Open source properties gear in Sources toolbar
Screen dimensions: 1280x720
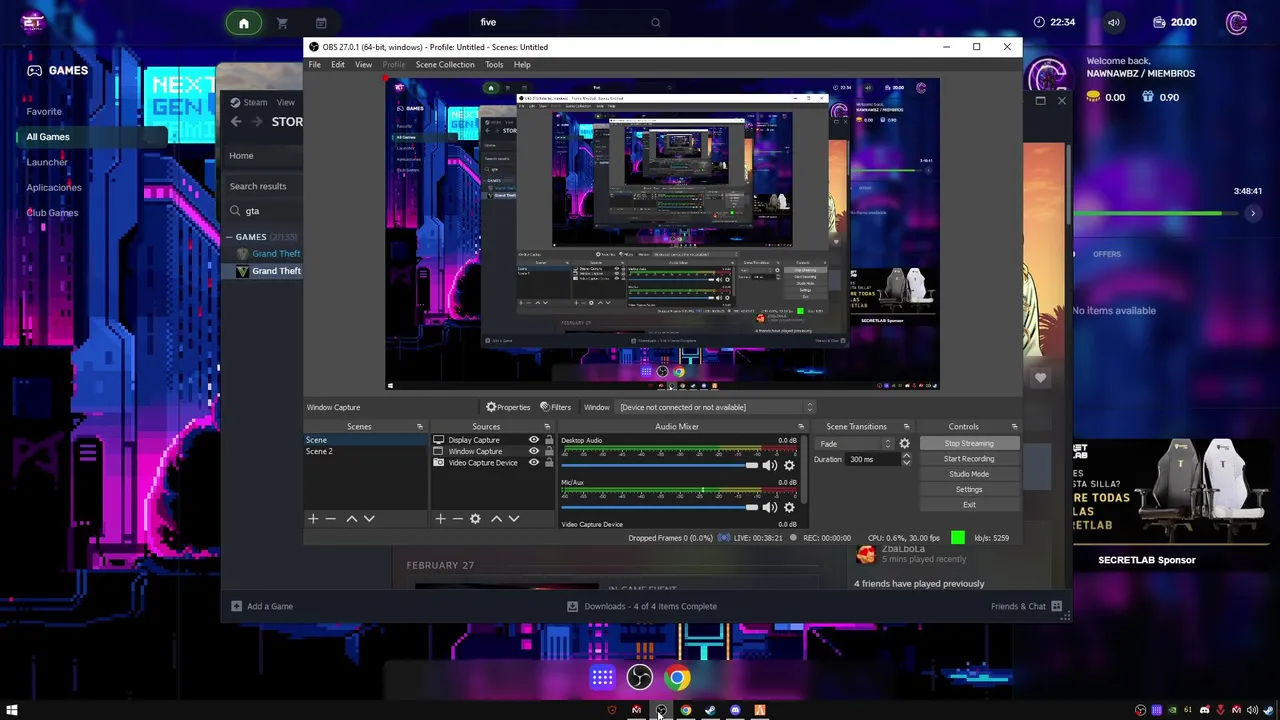click(x=475, y=518)
